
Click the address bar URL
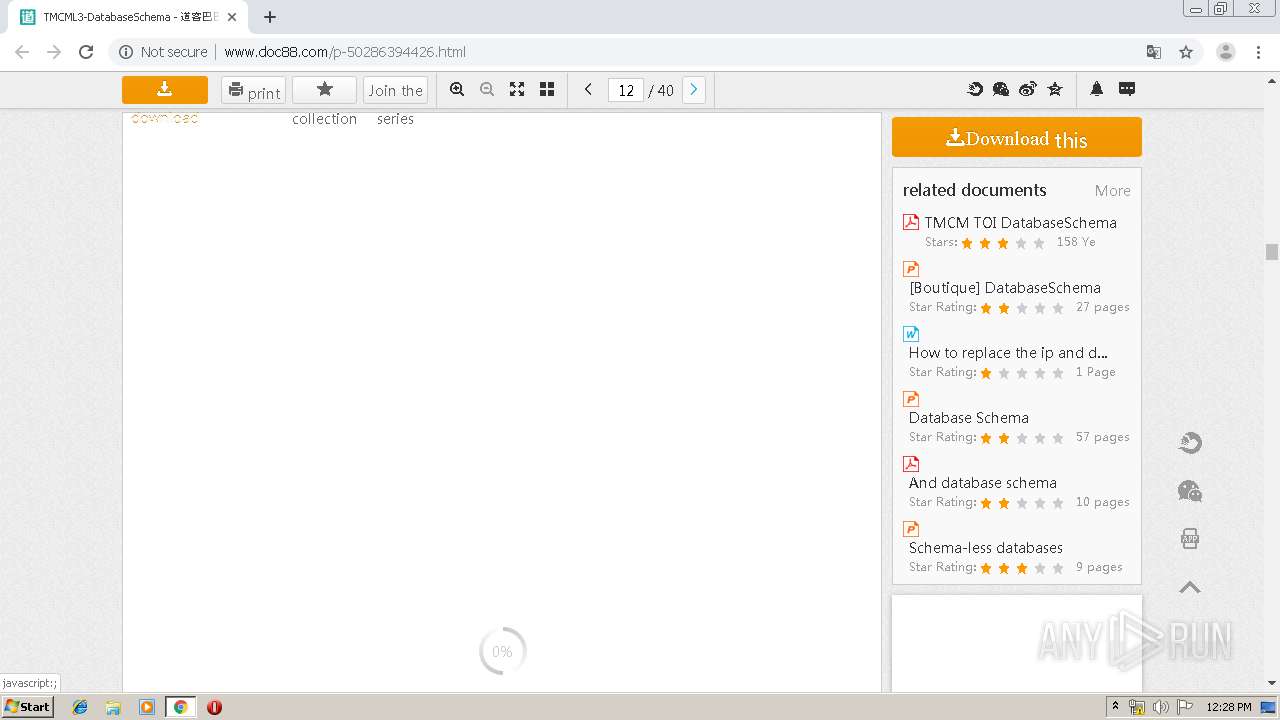point(345,52)
